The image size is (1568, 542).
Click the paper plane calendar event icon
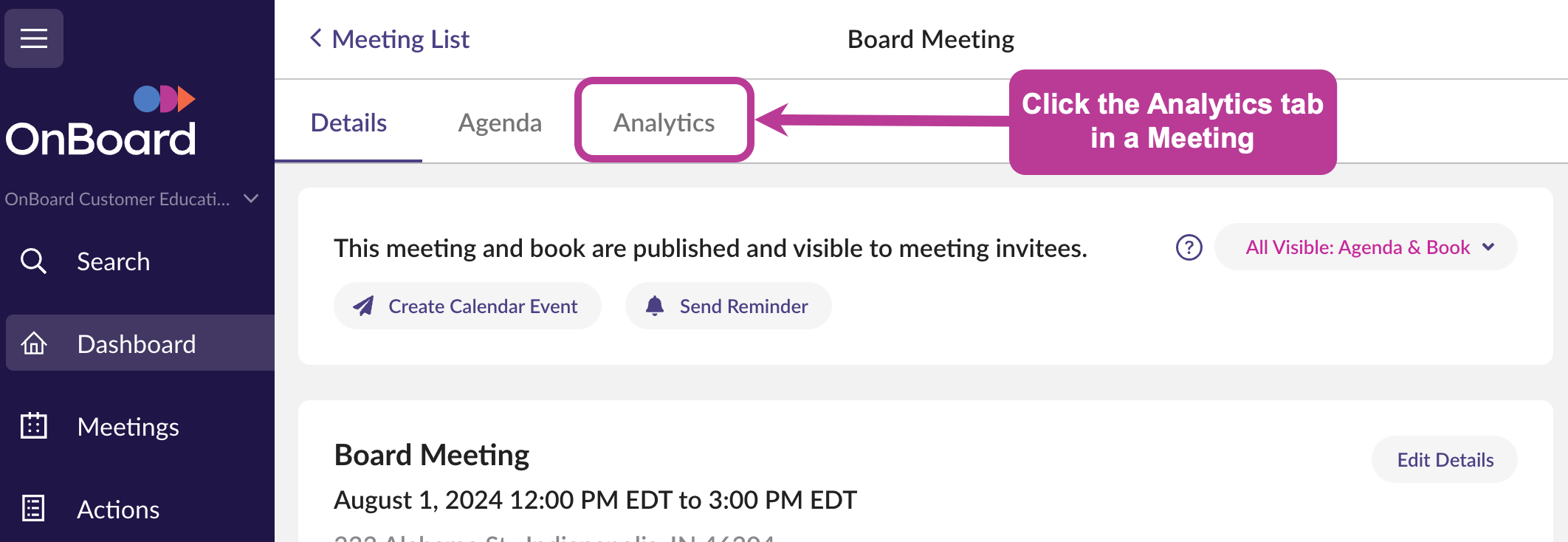click(363, 306)
